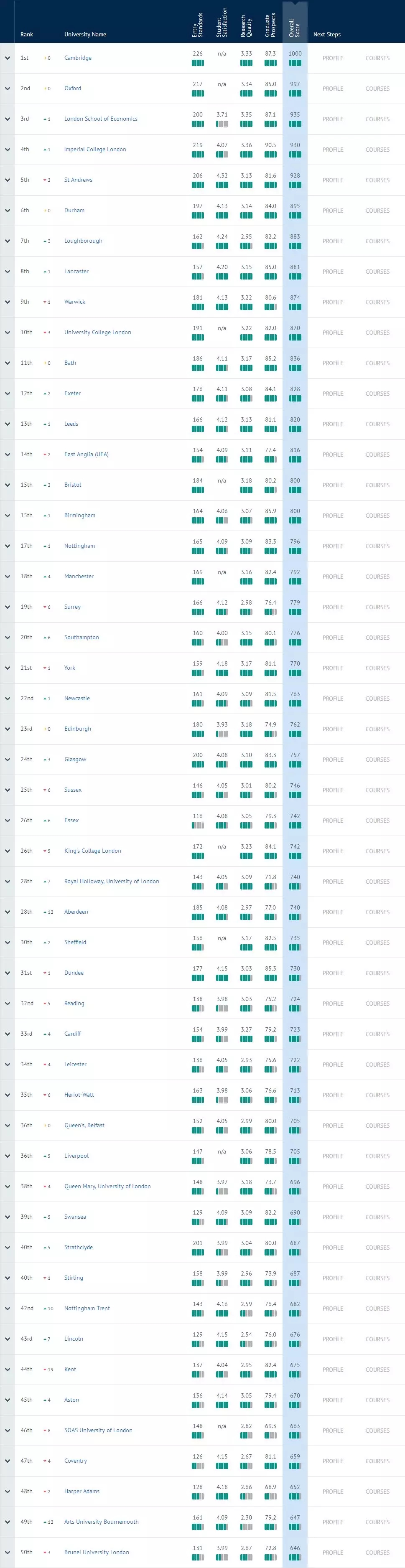The image size is (405, 1568).
Task: Click Edinburgh student satisfaction bar indicator
Action: (222, 734)
